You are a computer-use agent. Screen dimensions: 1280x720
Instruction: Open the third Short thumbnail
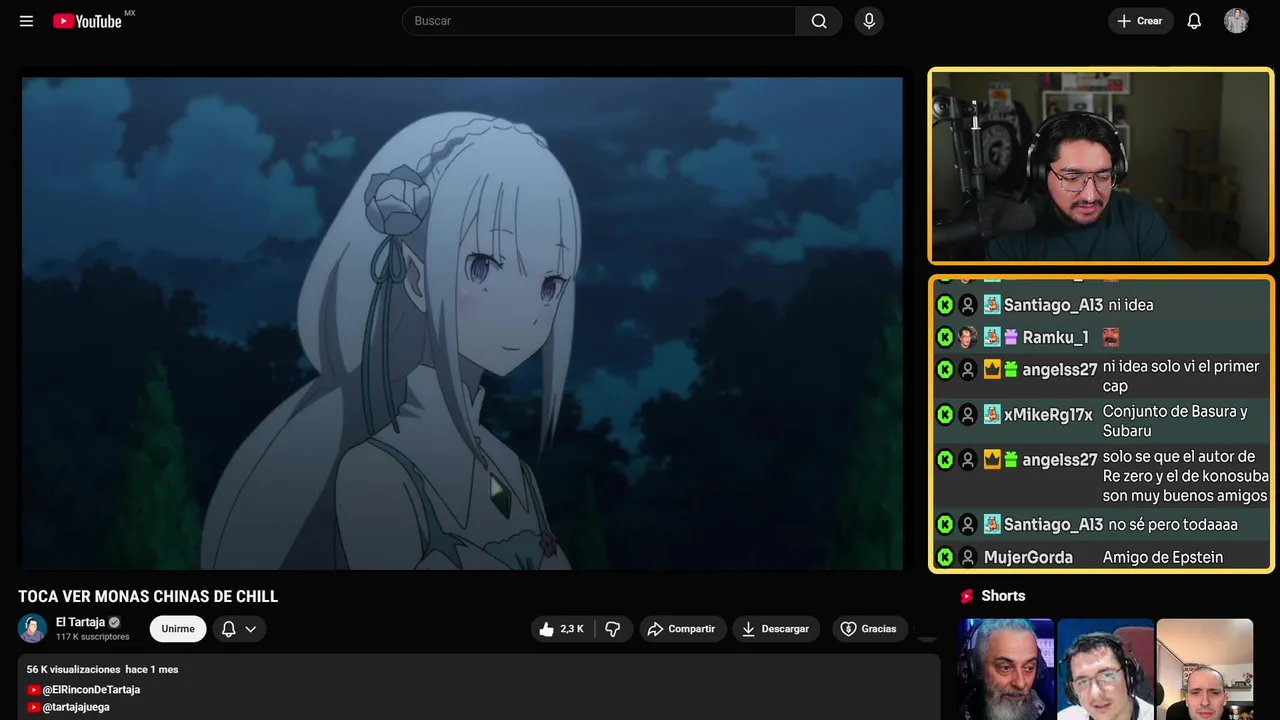1204,669
